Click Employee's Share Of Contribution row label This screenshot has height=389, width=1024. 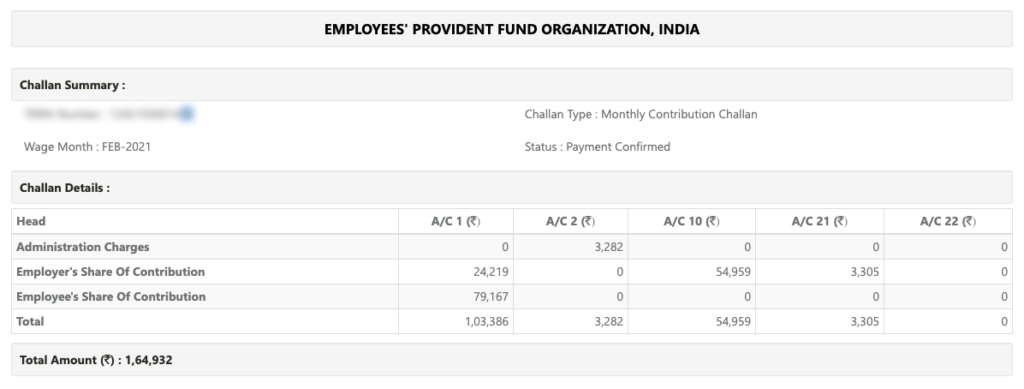click(x=111, y=296)
